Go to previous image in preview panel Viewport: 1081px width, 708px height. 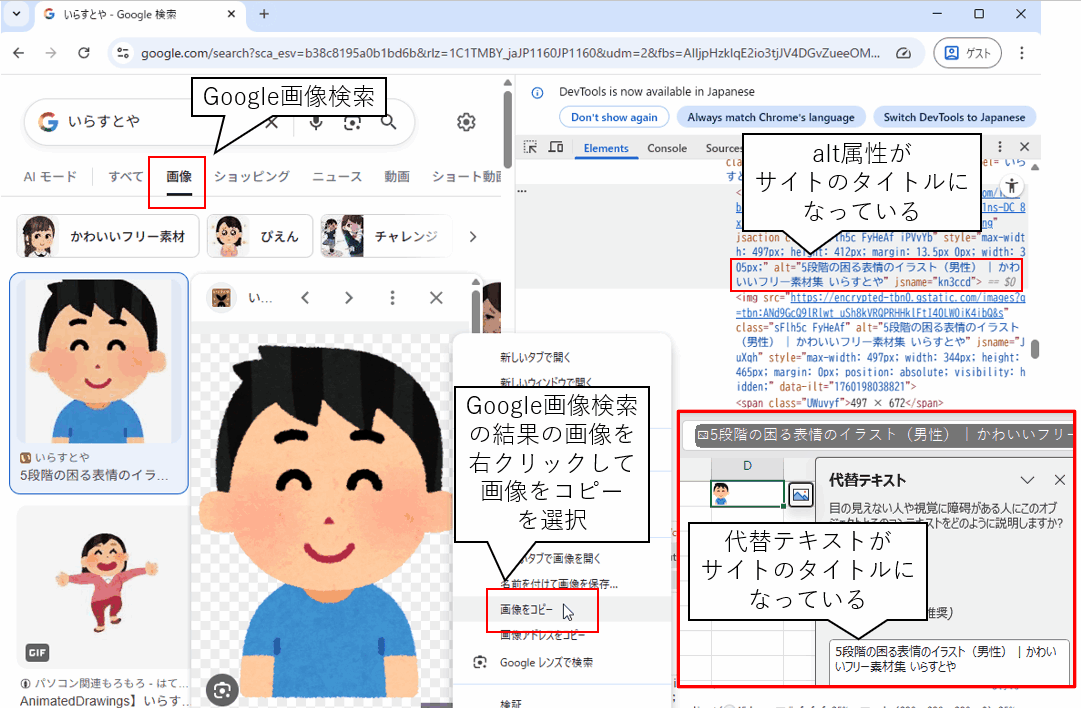pos(305,298)
